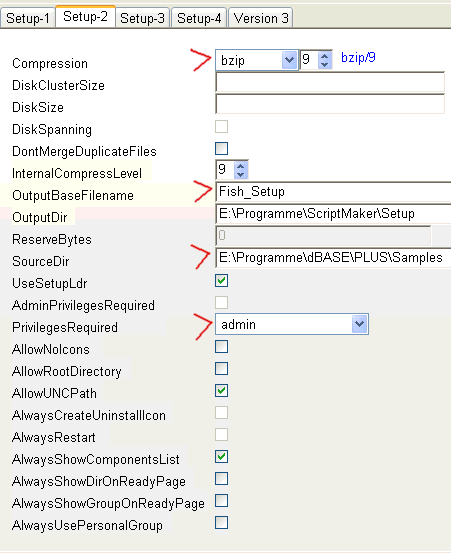The height and width of the screenshot is (554, 451).
Task: Enable the AllowNoIcons checkbox
Action: [x=222, y=347]
